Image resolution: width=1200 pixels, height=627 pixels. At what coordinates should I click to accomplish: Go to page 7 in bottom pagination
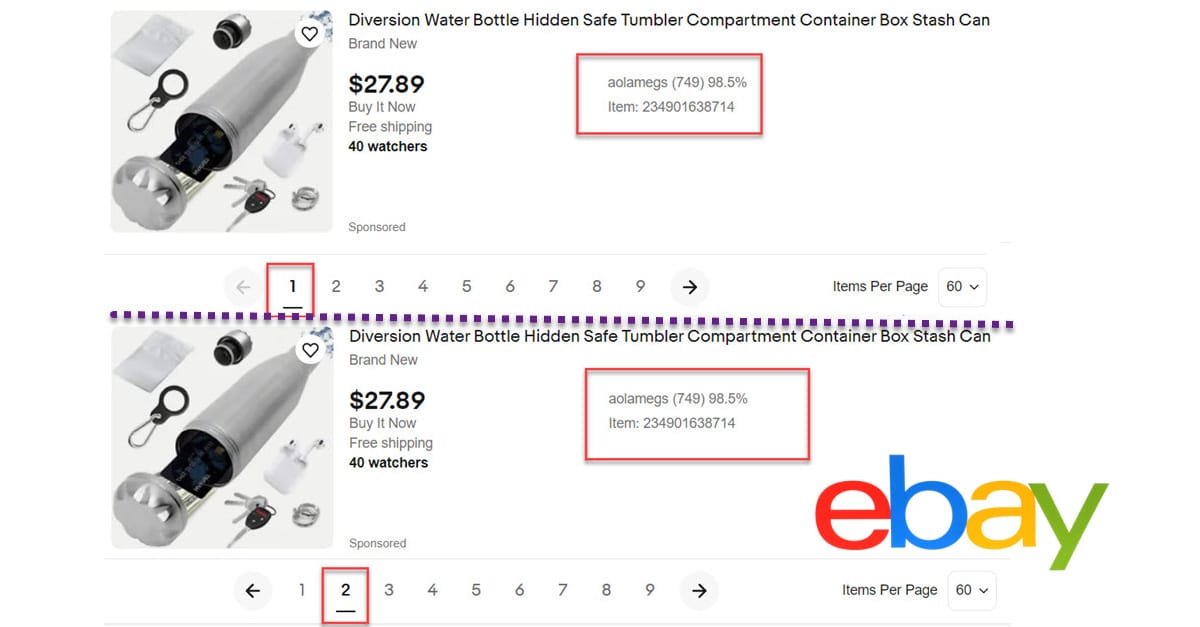[x=562, y=590]
